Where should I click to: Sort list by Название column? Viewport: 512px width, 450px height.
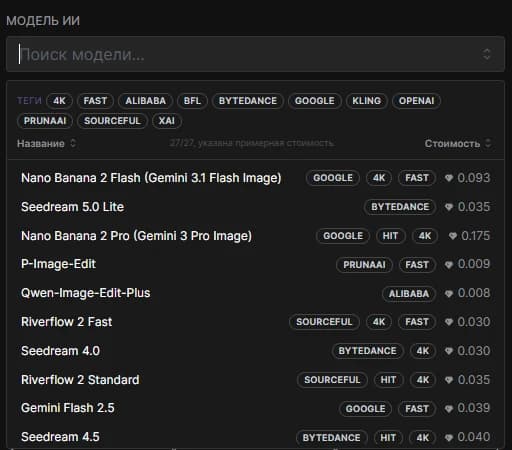pos(47,144)
